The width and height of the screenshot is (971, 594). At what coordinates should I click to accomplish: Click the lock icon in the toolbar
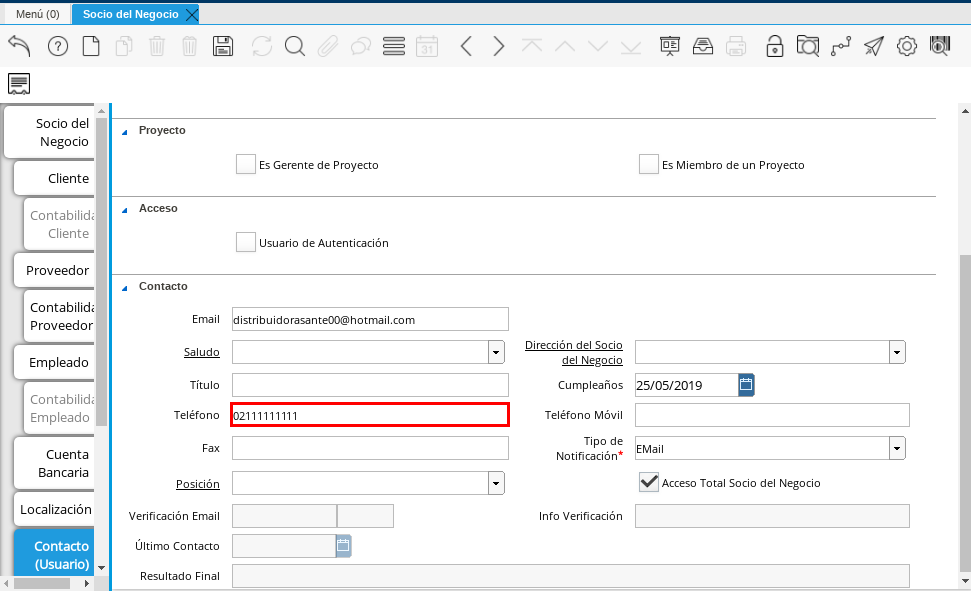click(x=774, y=46)
